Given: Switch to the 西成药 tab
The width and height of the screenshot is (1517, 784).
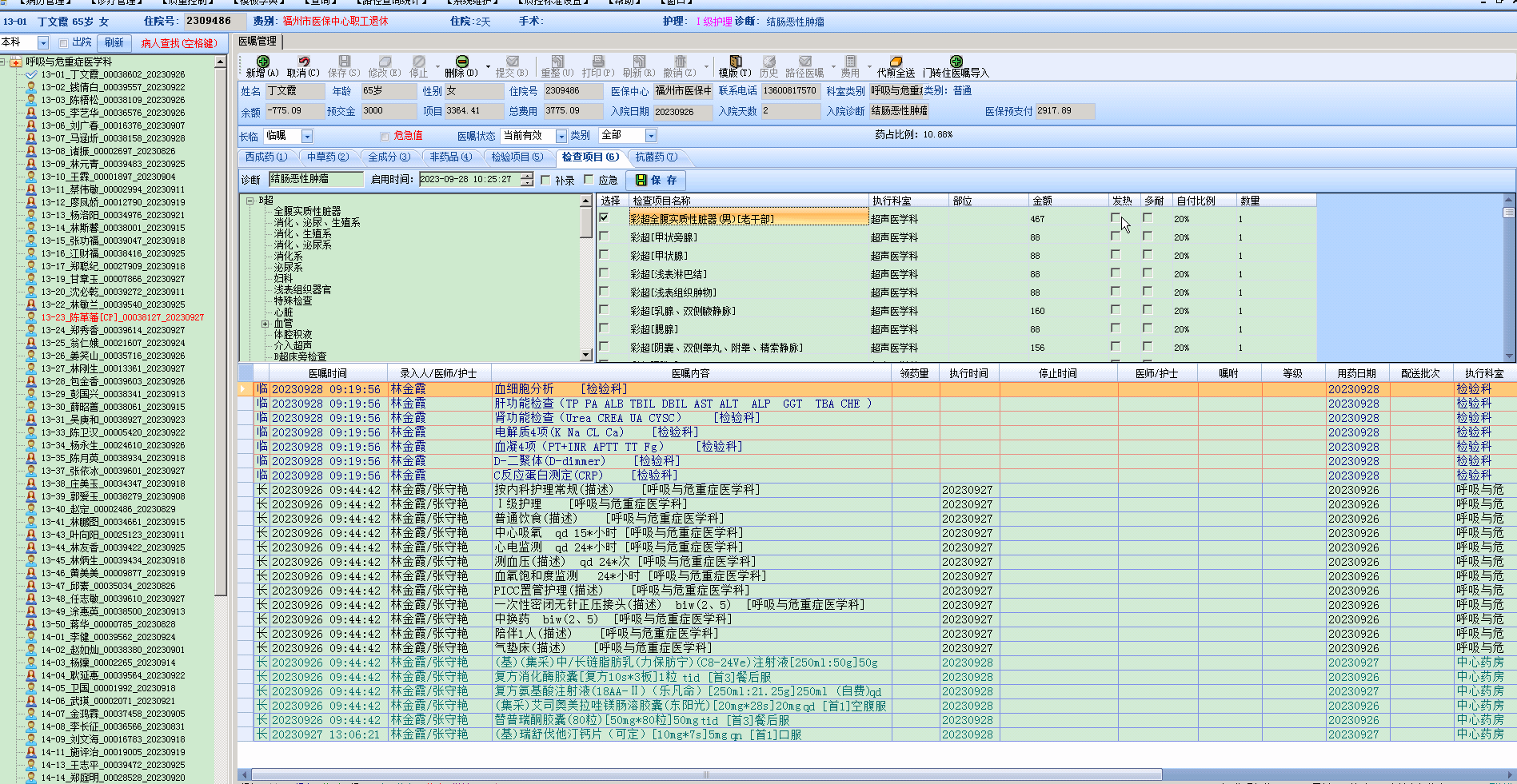Looking at the screenshot, I should [x=266, y=157].
